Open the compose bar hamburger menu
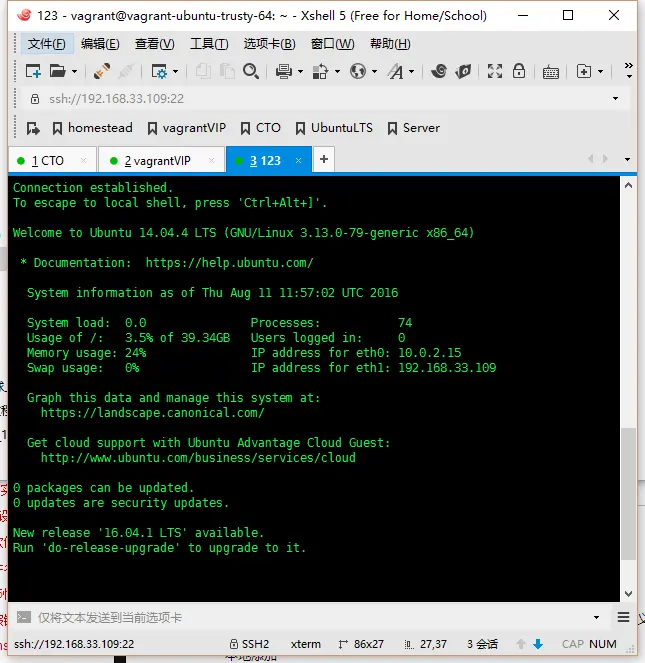Image resolution: width=645 pixels, height=663 pixels. tap(623, 617)
